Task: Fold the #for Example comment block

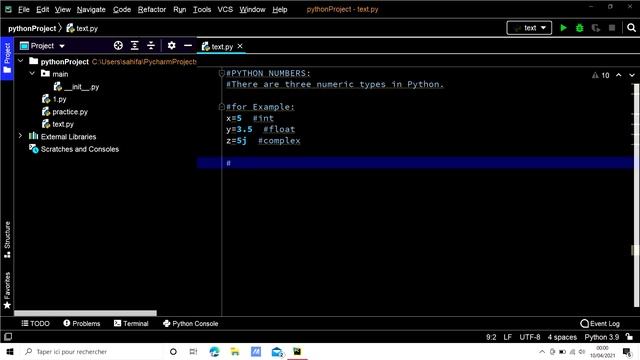Action: coord(221,107)
